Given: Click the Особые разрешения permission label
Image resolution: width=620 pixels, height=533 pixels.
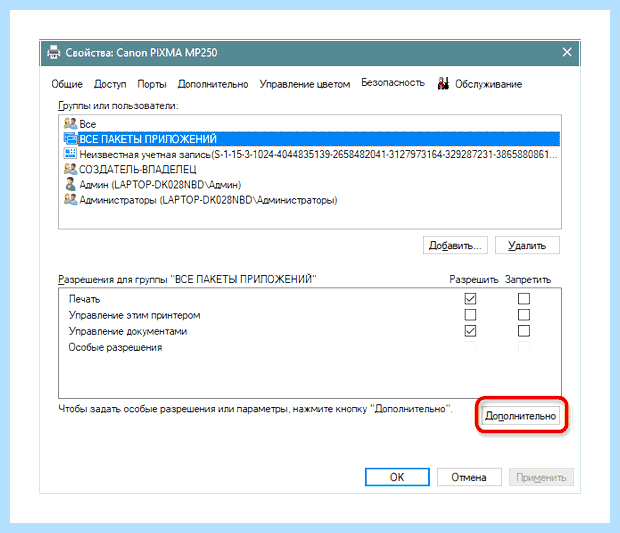Looking at the screenshot, I should click(115, 347).
